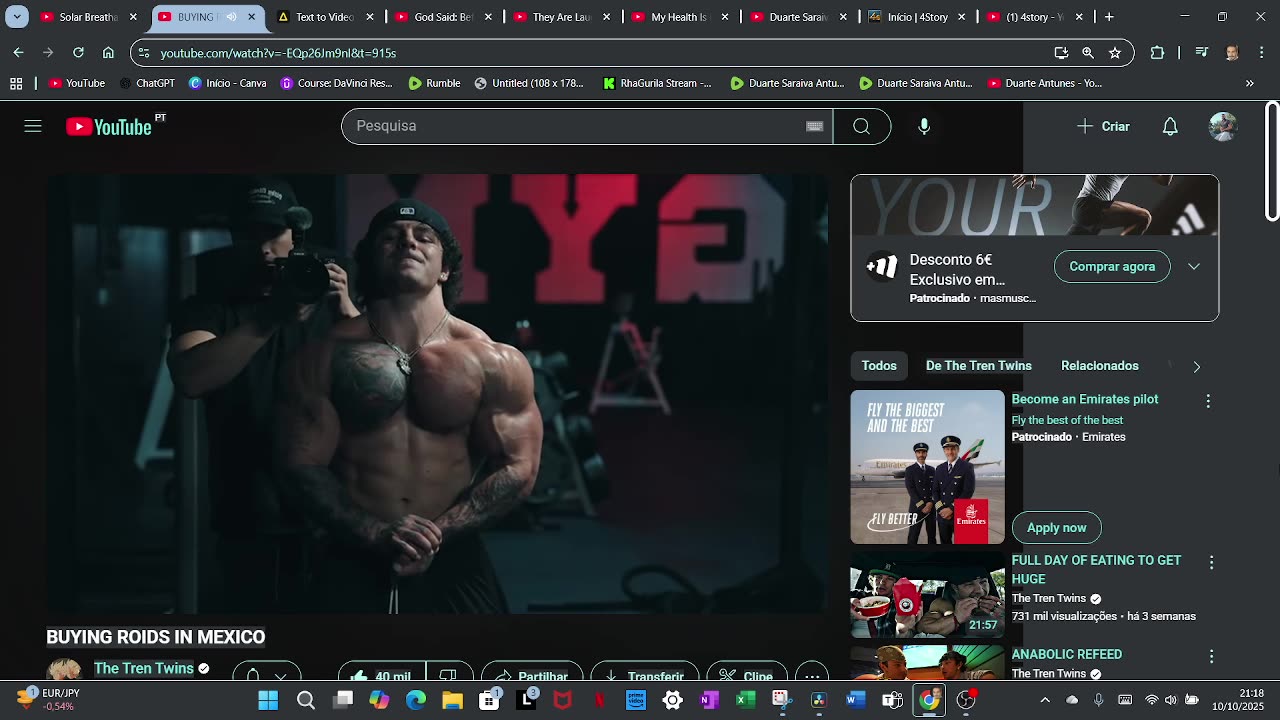
Task: Switch to the Text to Video tab
Action: (x=325, y=17)
